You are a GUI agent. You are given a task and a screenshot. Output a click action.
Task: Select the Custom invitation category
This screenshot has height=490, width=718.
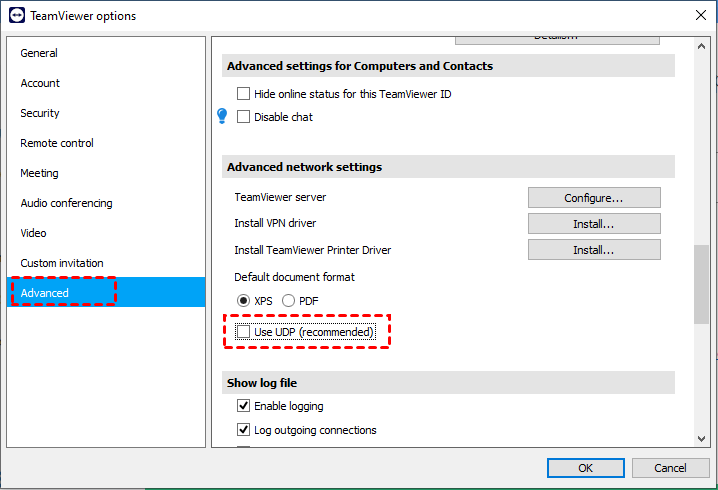coord(62,263)
